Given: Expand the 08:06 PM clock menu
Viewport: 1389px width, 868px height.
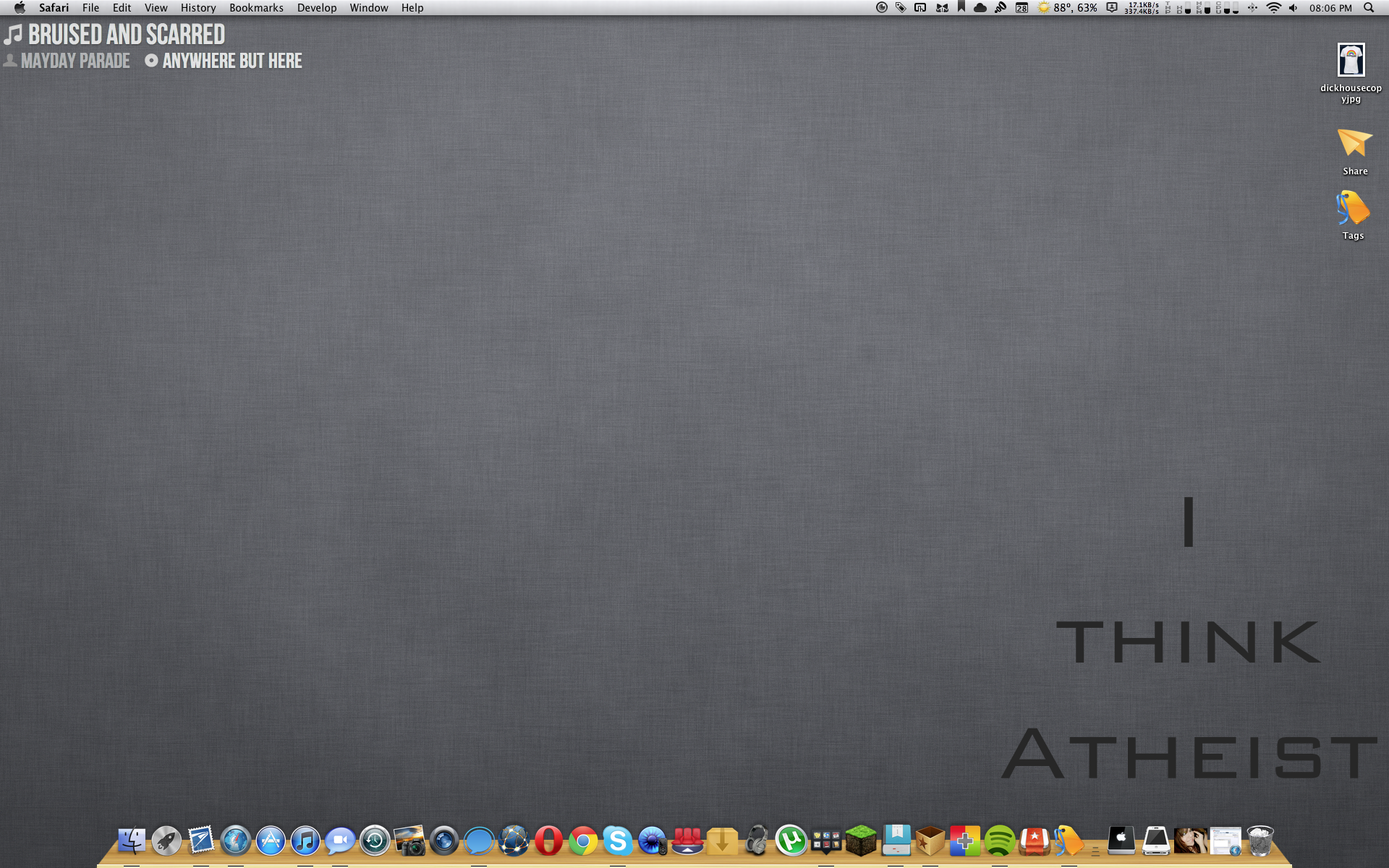Looking at the screenshot, I should tap(1330, 8).
